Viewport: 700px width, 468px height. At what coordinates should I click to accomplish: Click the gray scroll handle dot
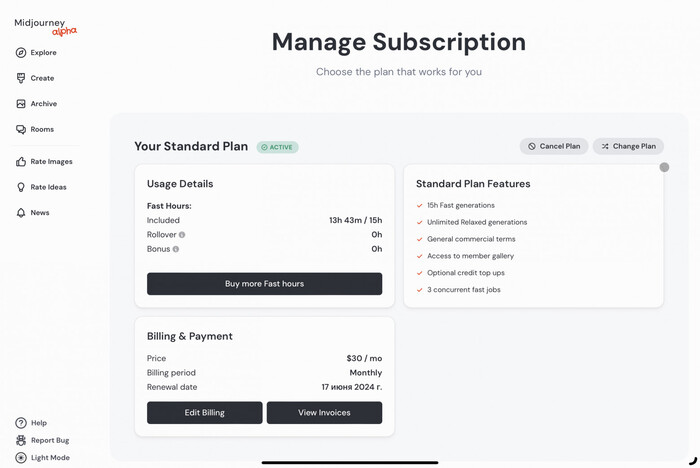(664, 167)
